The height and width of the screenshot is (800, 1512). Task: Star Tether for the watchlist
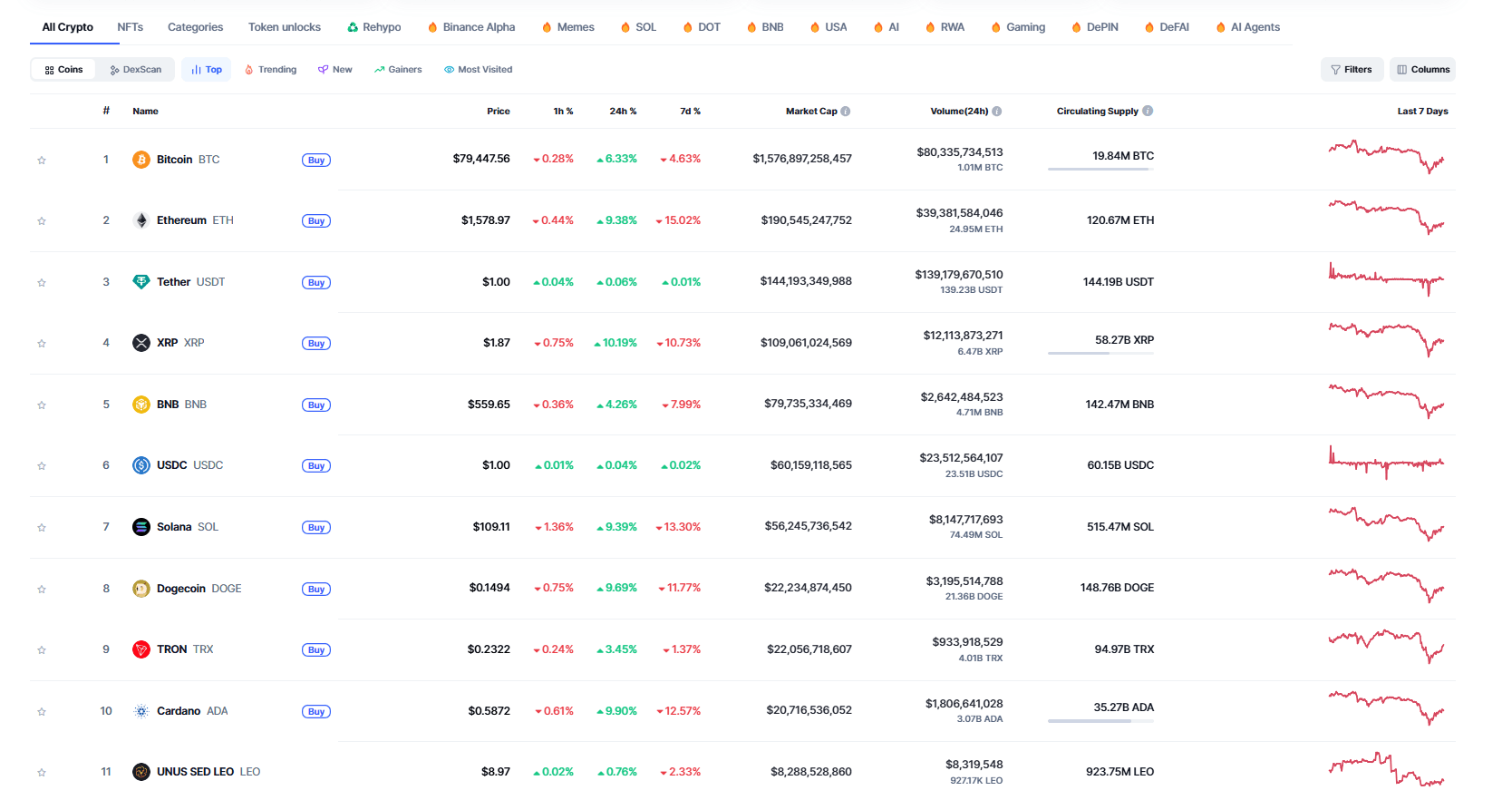point(42,283)
